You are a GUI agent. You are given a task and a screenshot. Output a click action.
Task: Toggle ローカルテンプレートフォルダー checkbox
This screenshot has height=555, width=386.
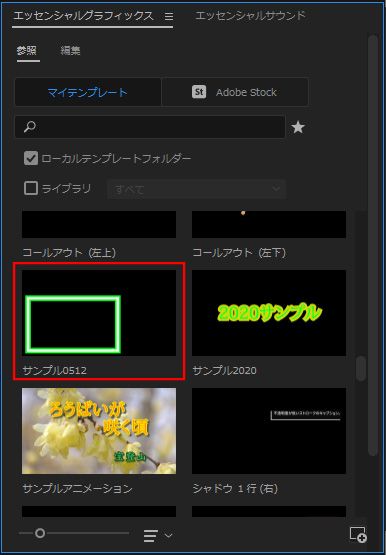click(x=31, y=158)
